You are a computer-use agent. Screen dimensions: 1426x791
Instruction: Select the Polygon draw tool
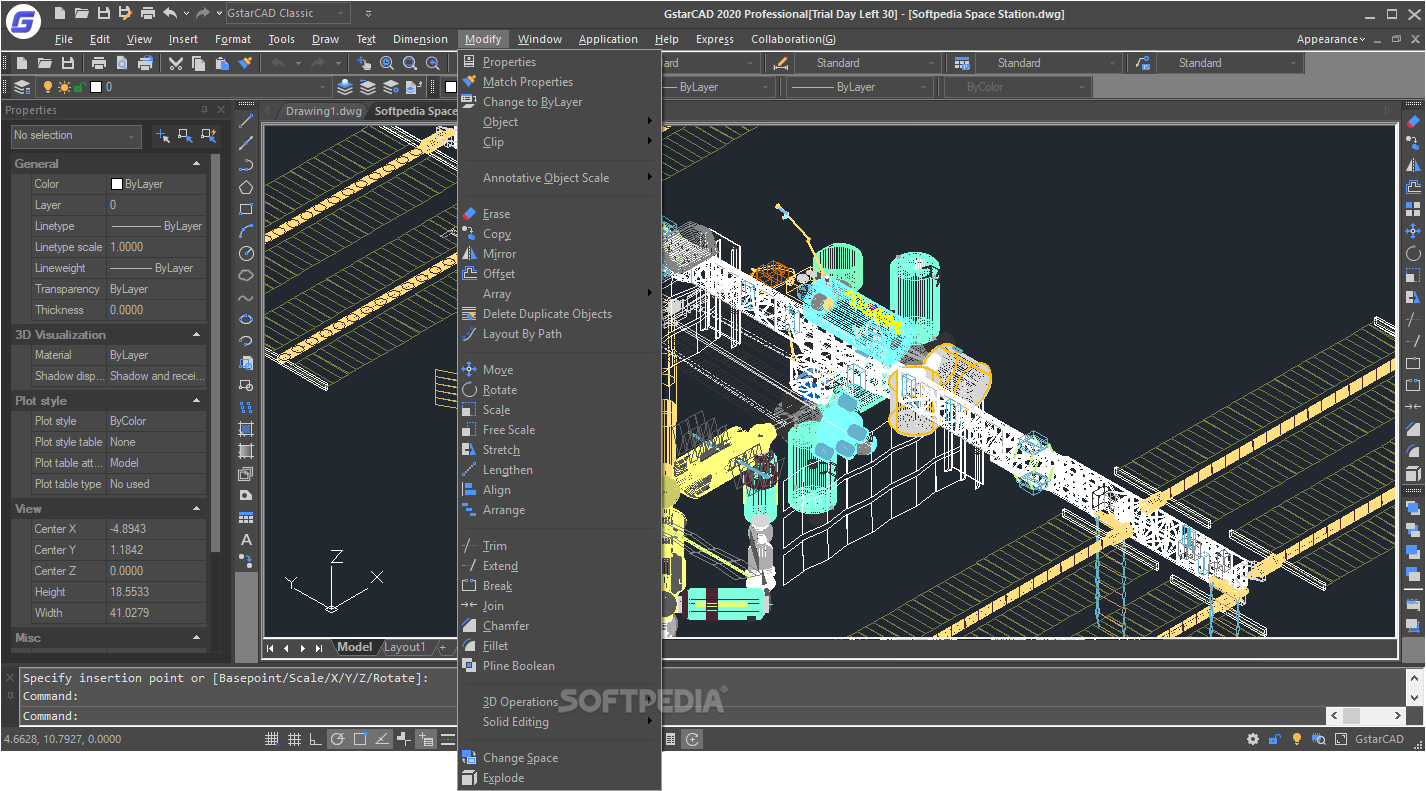coord(246,187)
